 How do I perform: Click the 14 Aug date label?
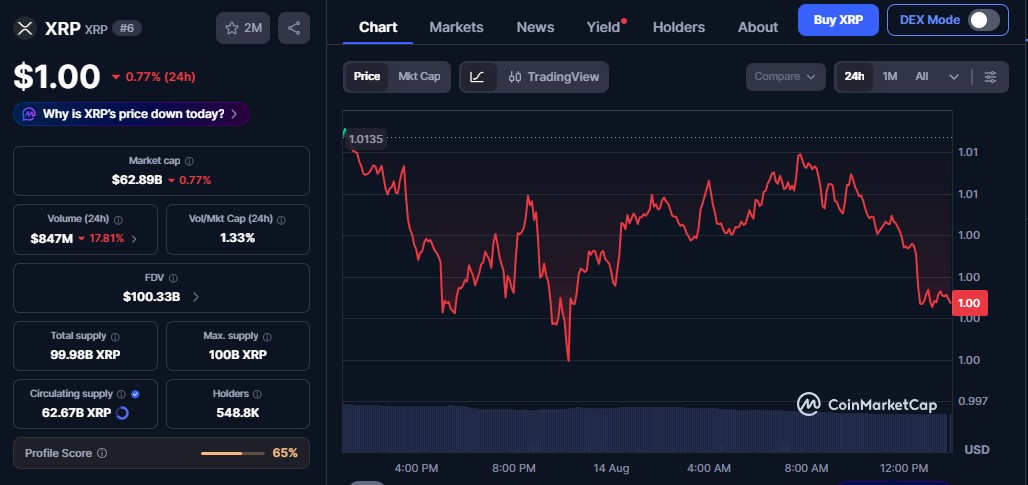pos(611,469)
